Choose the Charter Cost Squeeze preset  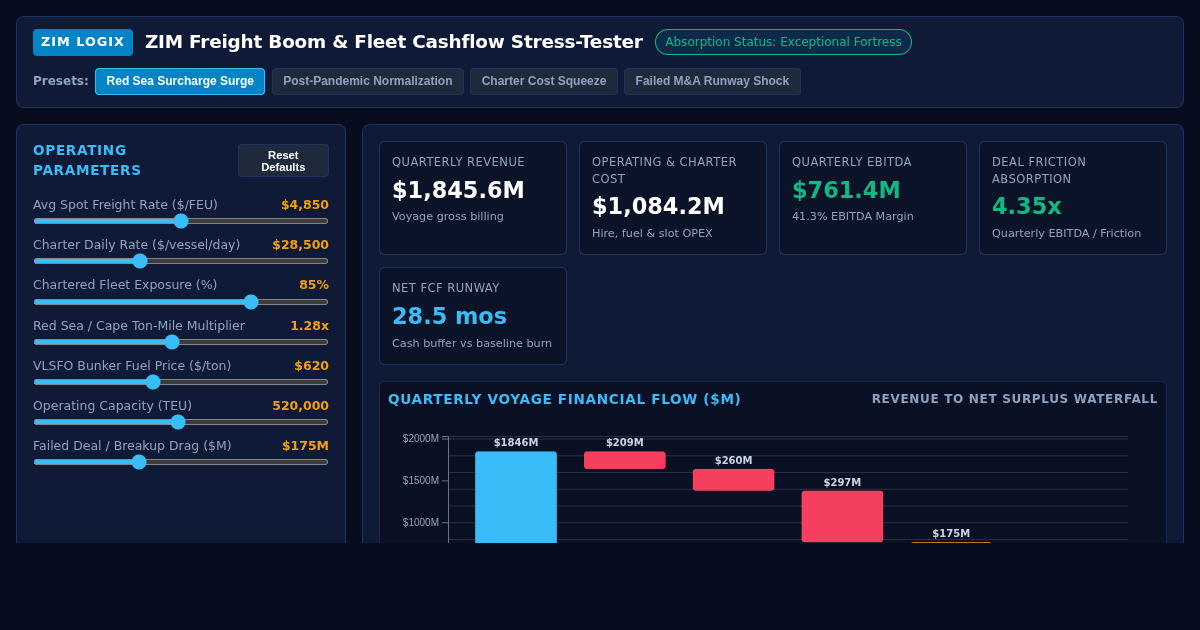(544, 81)
